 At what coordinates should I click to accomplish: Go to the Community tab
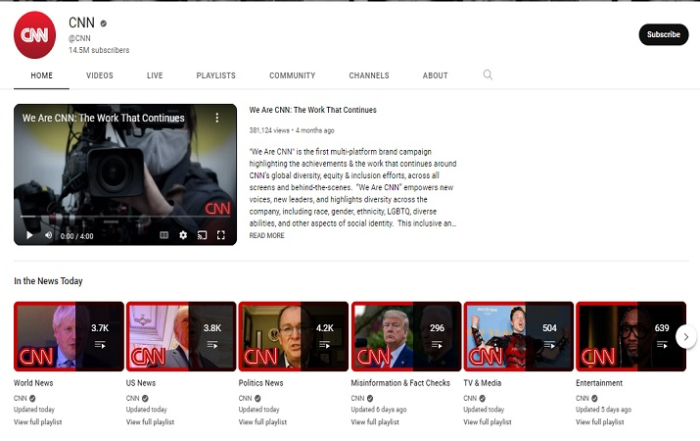(x=292, y=75)
